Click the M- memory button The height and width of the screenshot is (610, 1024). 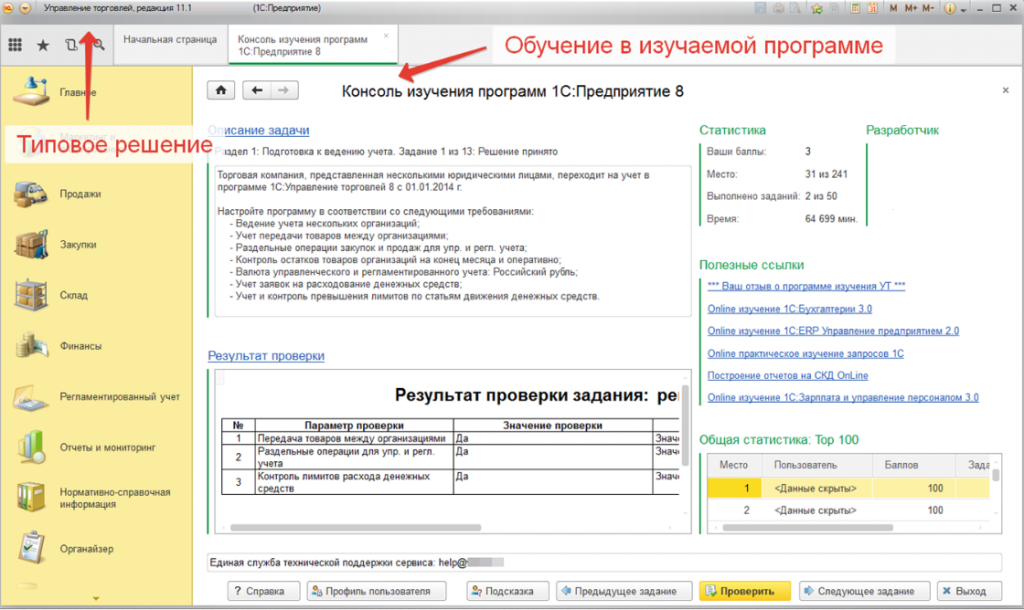tap(928, 8)
